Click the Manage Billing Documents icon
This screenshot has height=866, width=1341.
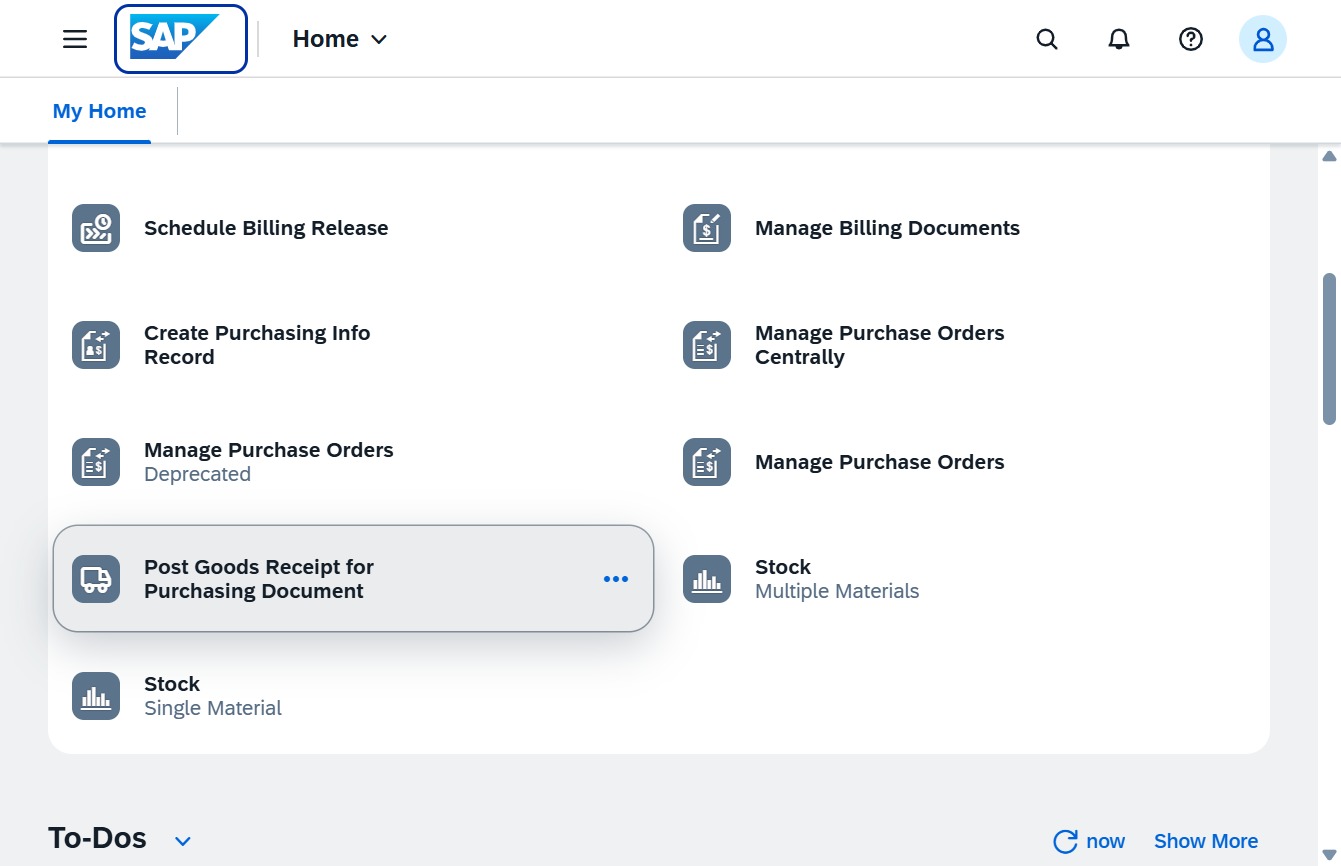pyautogui.click(x=707, y=228)
